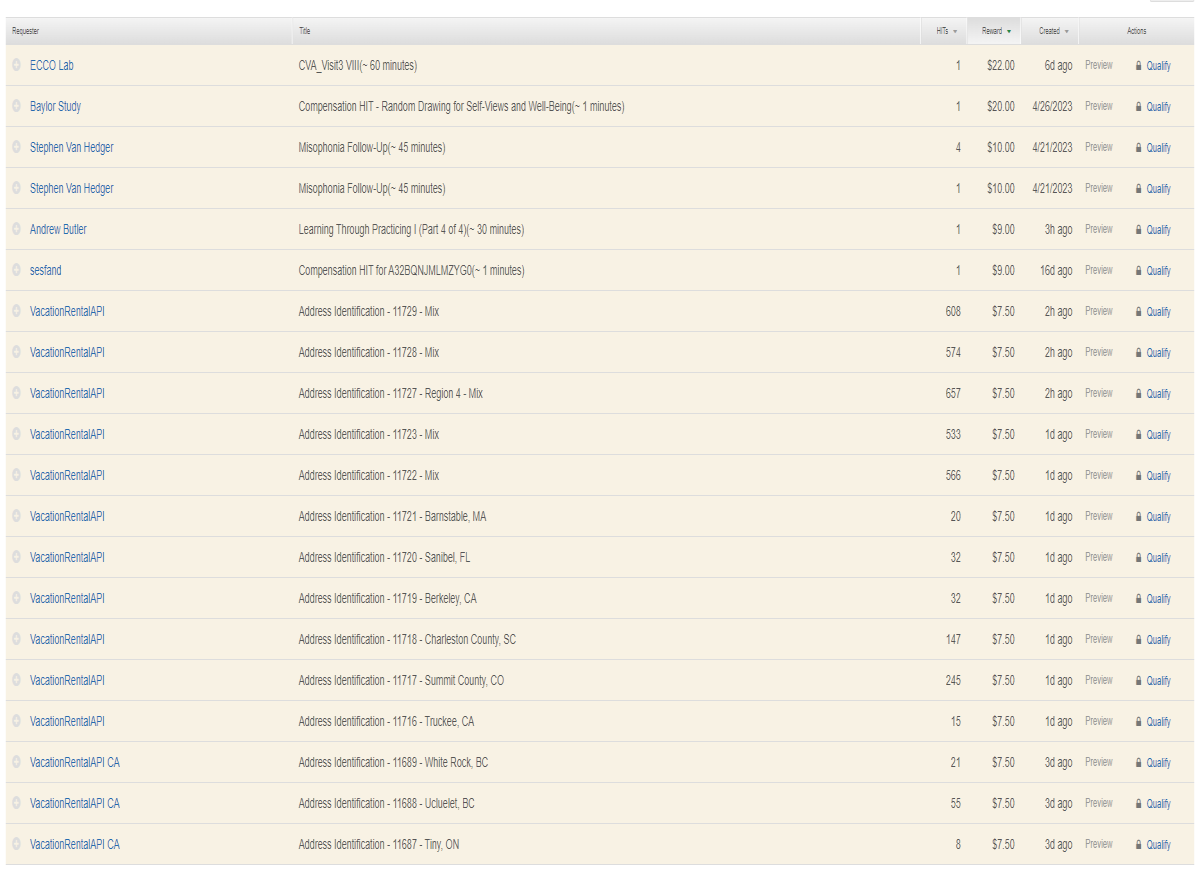Viewport: 1200px width, 874px height.
Task: Click lock icon for Address Identification 11722
Action: [1138, 475]
